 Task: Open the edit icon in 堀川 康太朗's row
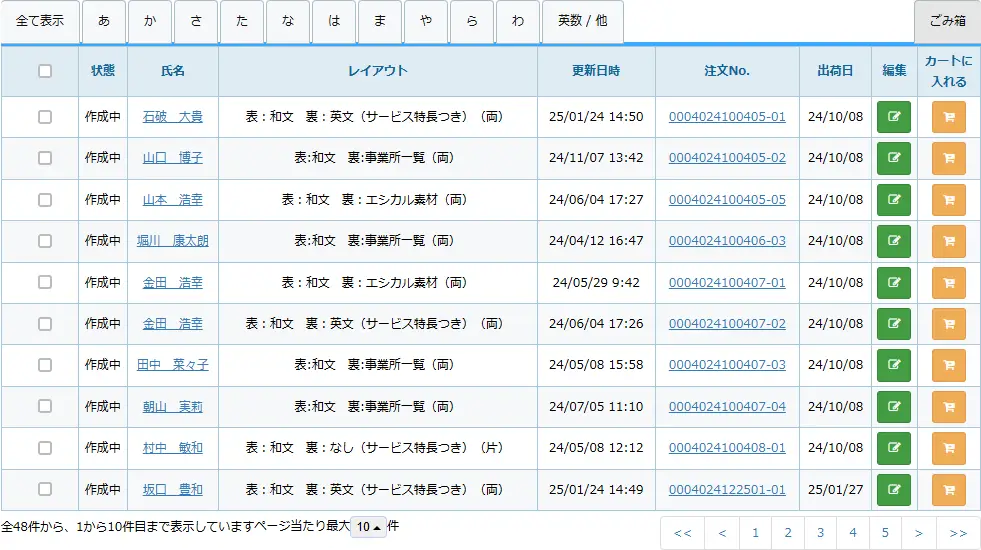click(893, 241)
